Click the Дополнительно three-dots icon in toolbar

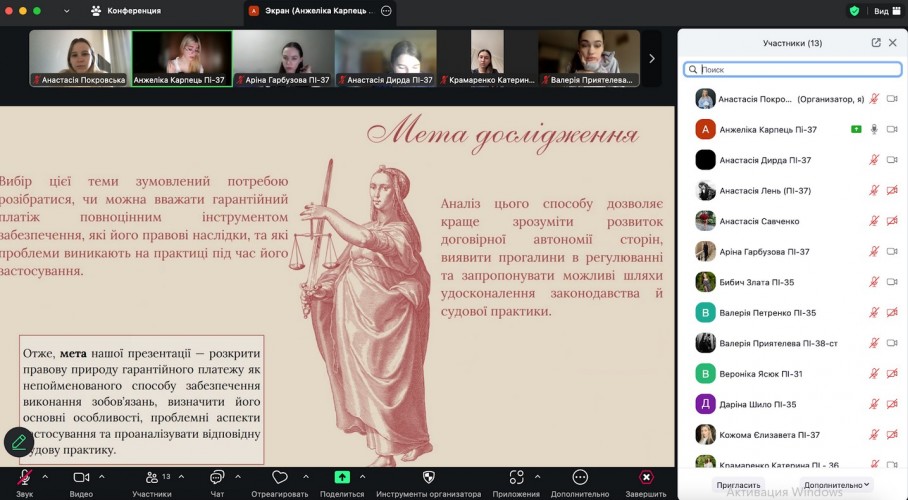point(580,478)
